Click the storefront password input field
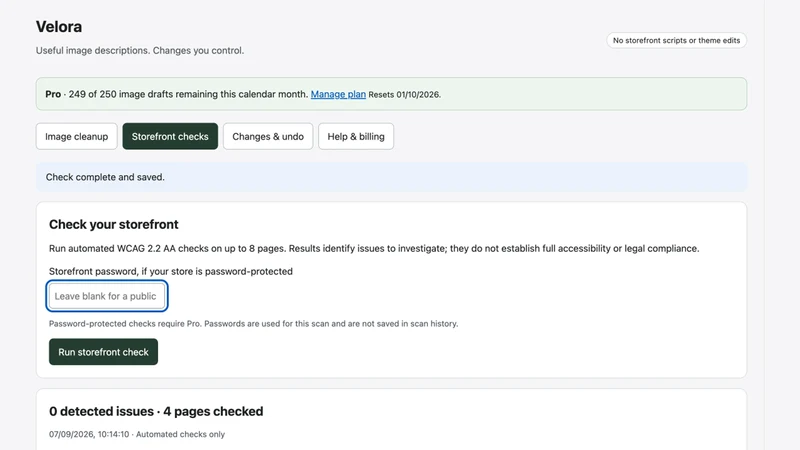This screenshot has height=450, width=800. click(x=107, y=296)
